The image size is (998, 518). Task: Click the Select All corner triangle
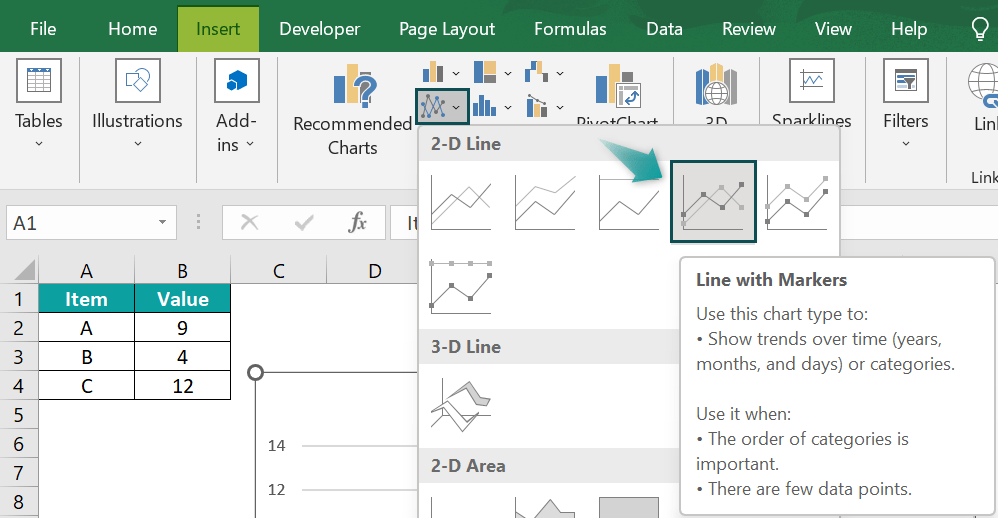[x=24, y=270]
